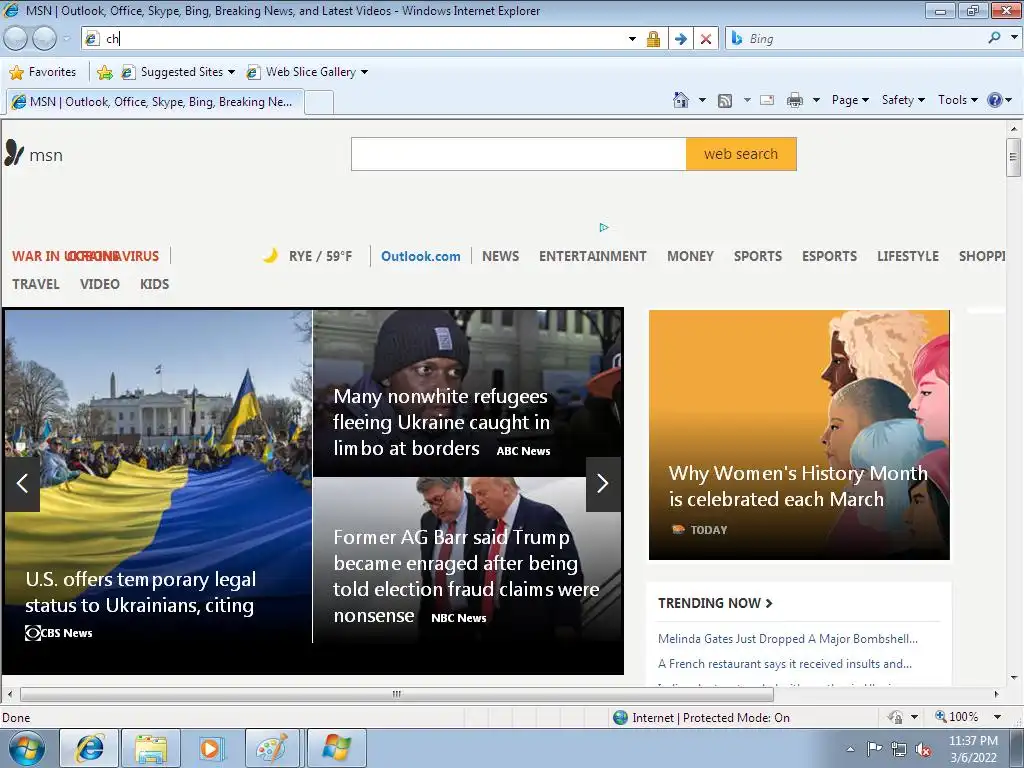
Task: Expand the address bar autocomplete dropdown
Action: (632, 39)
